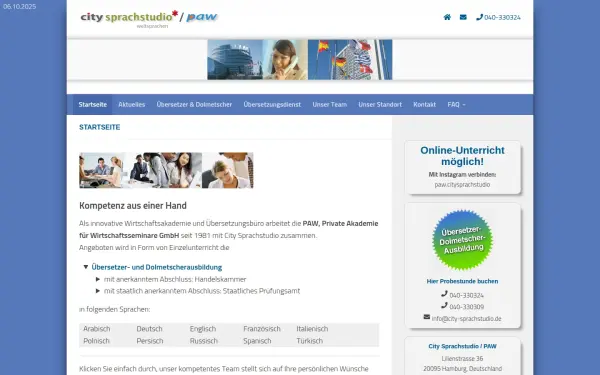Screen dimensions: 600x375
Task: Open the Unser Team menu item
Action: click(329, 104)
